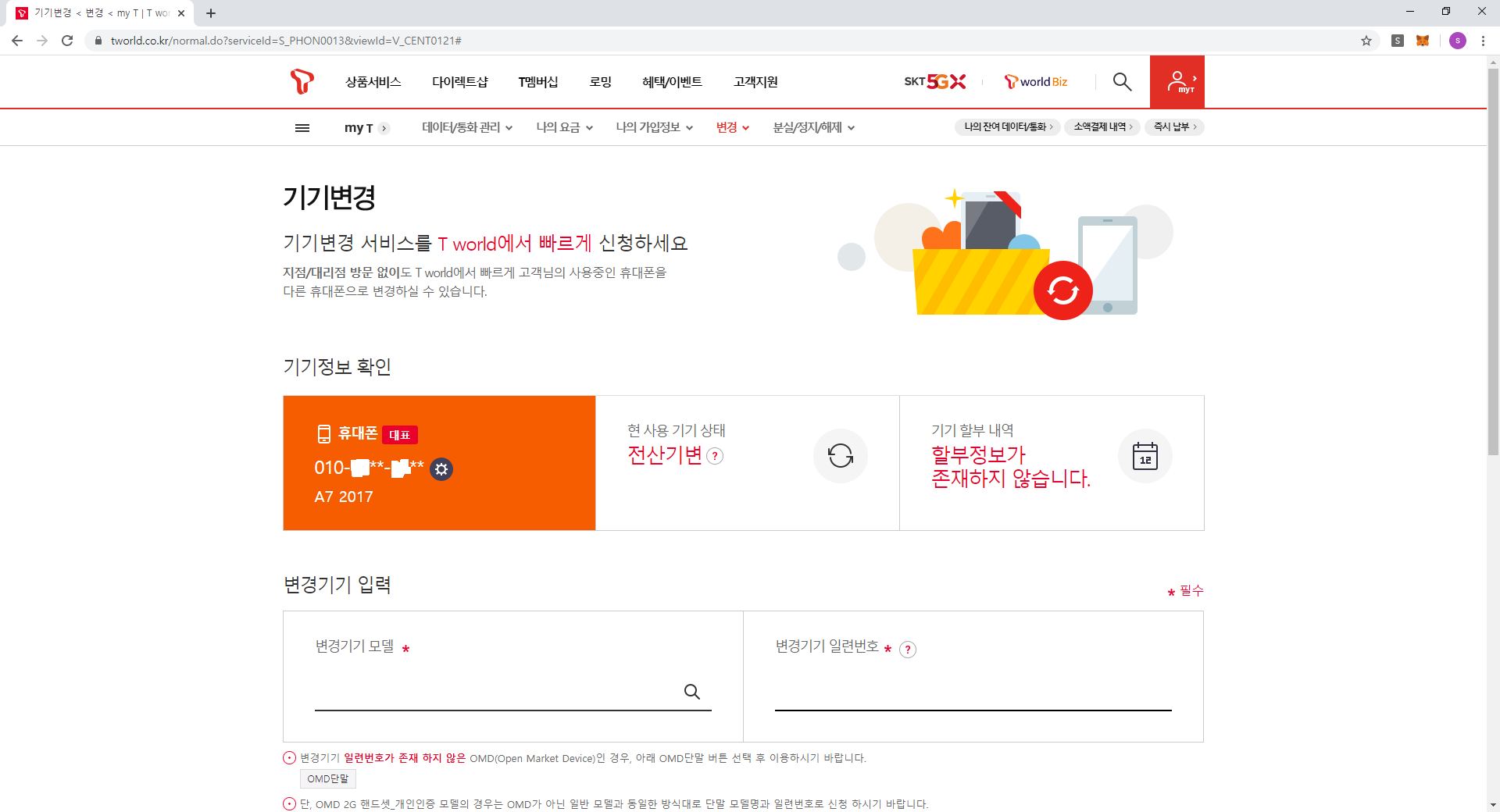This screenshot has width=1500, height=812.
Task: Click the help icon next to 전산기변
Action: coord(715,456)
